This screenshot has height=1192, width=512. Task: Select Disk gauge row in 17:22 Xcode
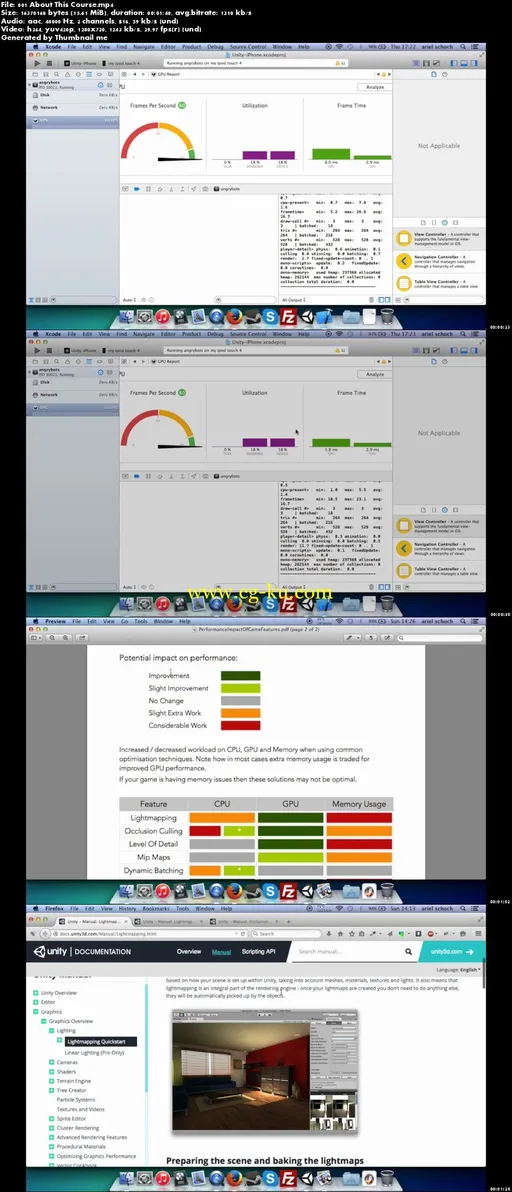click(x=74, y=95)
